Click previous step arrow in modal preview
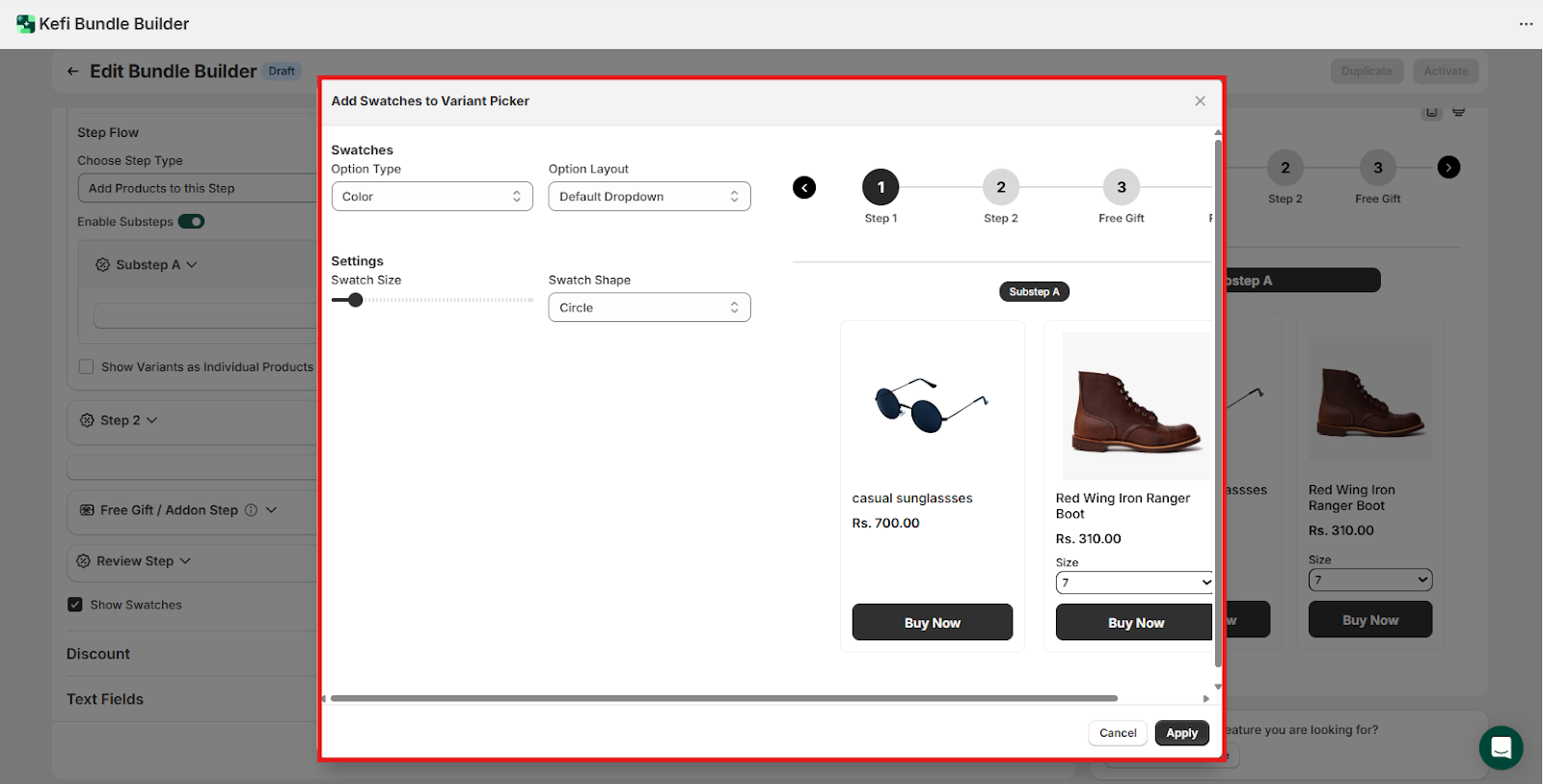Viewport: 1543px width, 784px height. coord(804,188)
